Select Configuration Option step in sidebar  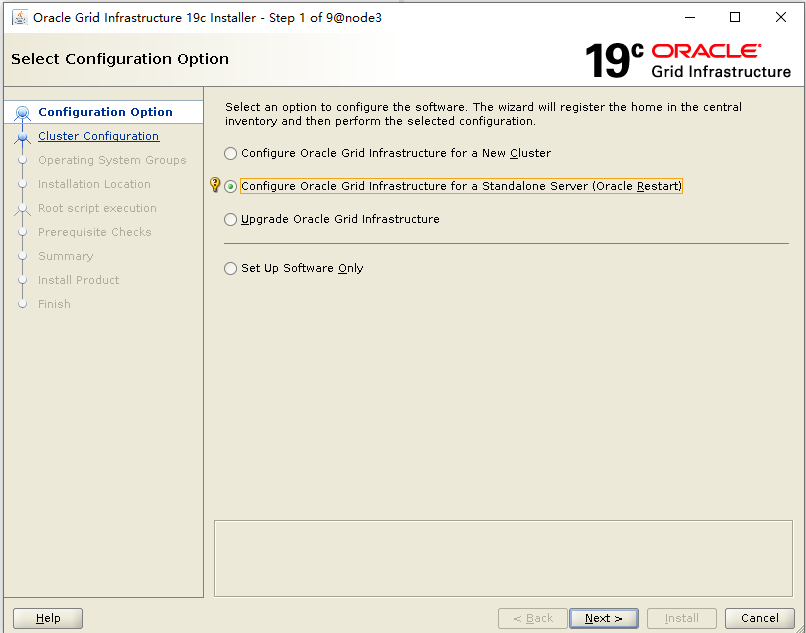coord(105,112)
